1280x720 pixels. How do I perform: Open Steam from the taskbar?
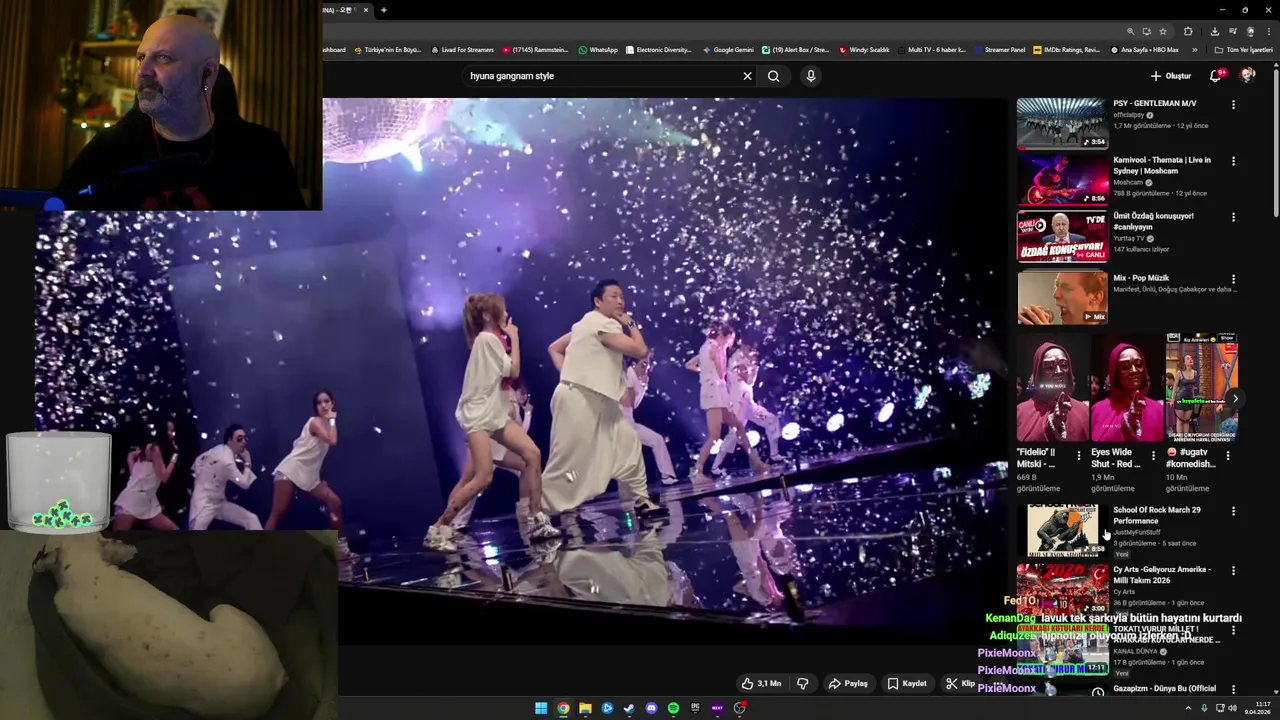(x=629, y=708)
